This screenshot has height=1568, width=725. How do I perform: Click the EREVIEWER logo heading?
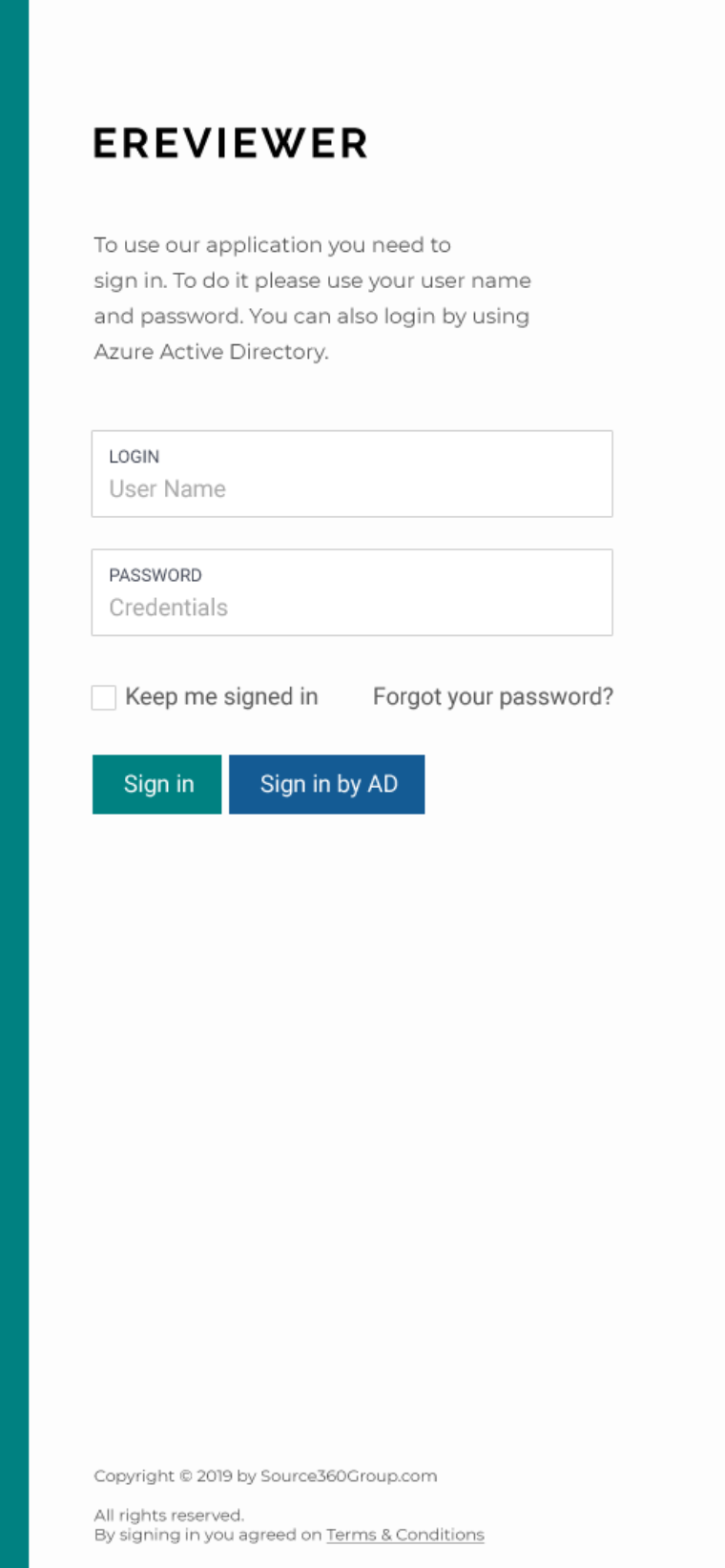tap(230, 144)
